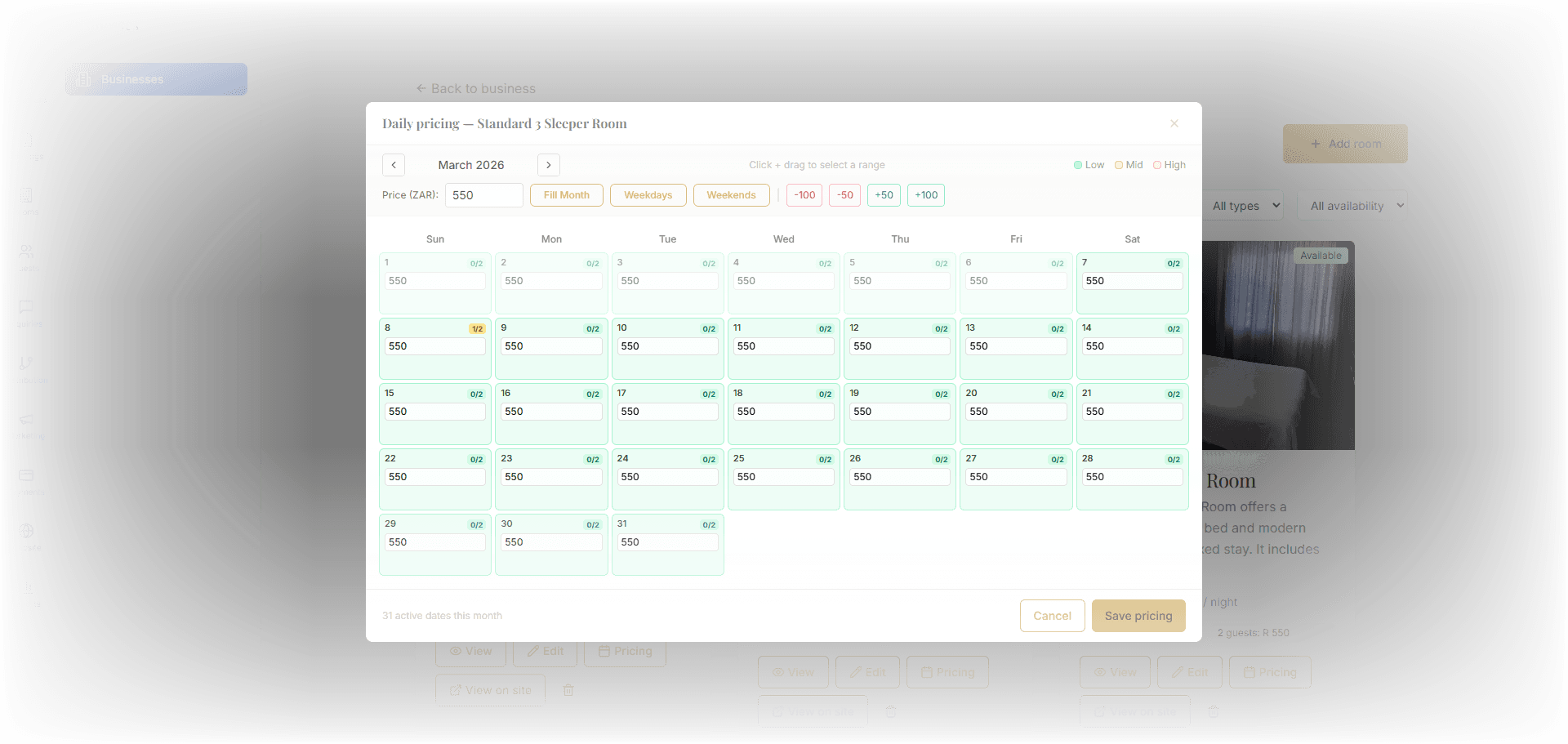Open the All availability dropdown
This screenshot has height=744, width=1568.
click(x=1352, y=205)
